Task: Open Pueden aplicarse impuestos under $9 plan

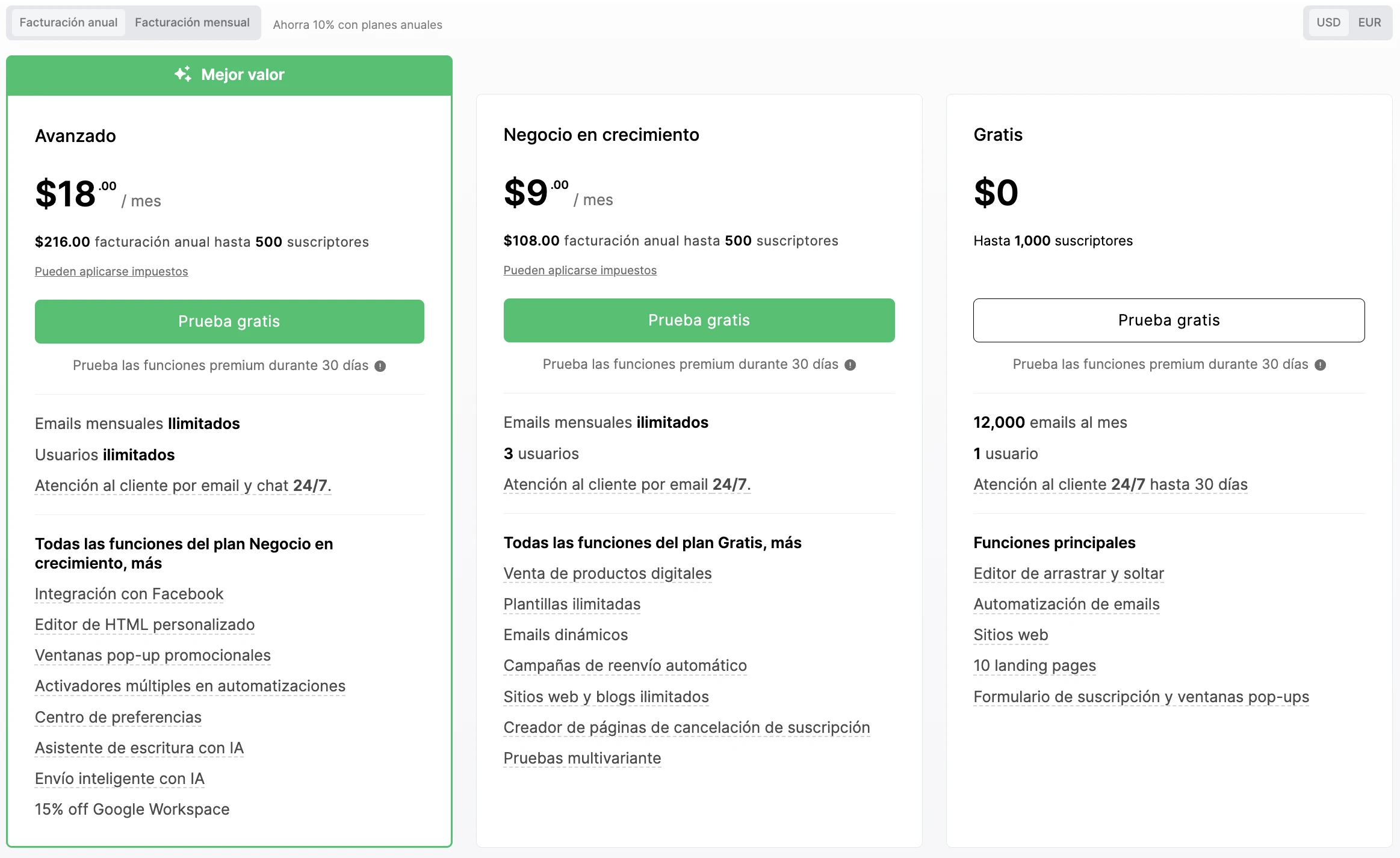Action: (580, 270)
